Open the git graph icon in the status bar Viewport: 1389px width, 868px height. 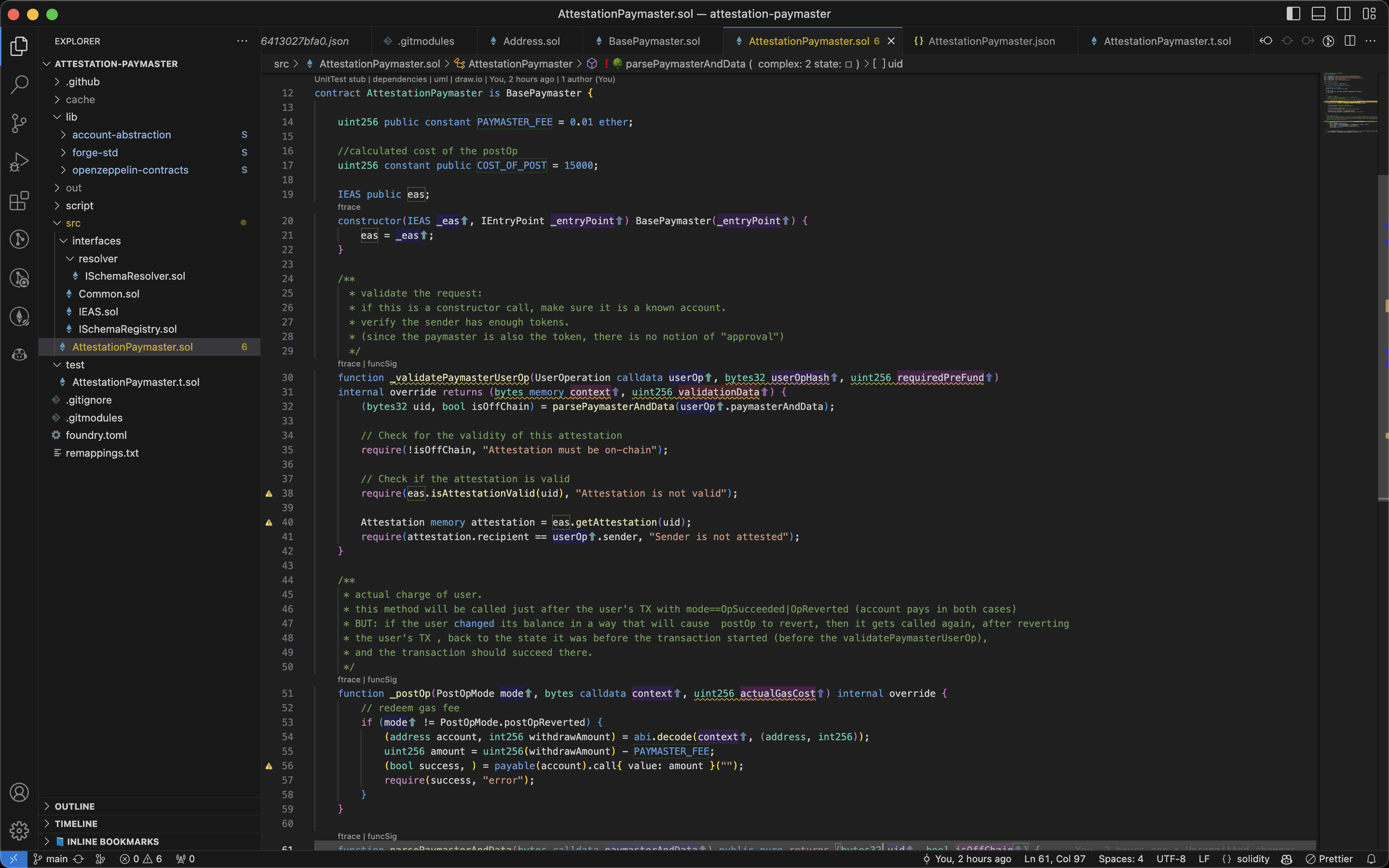coord(100,859)
